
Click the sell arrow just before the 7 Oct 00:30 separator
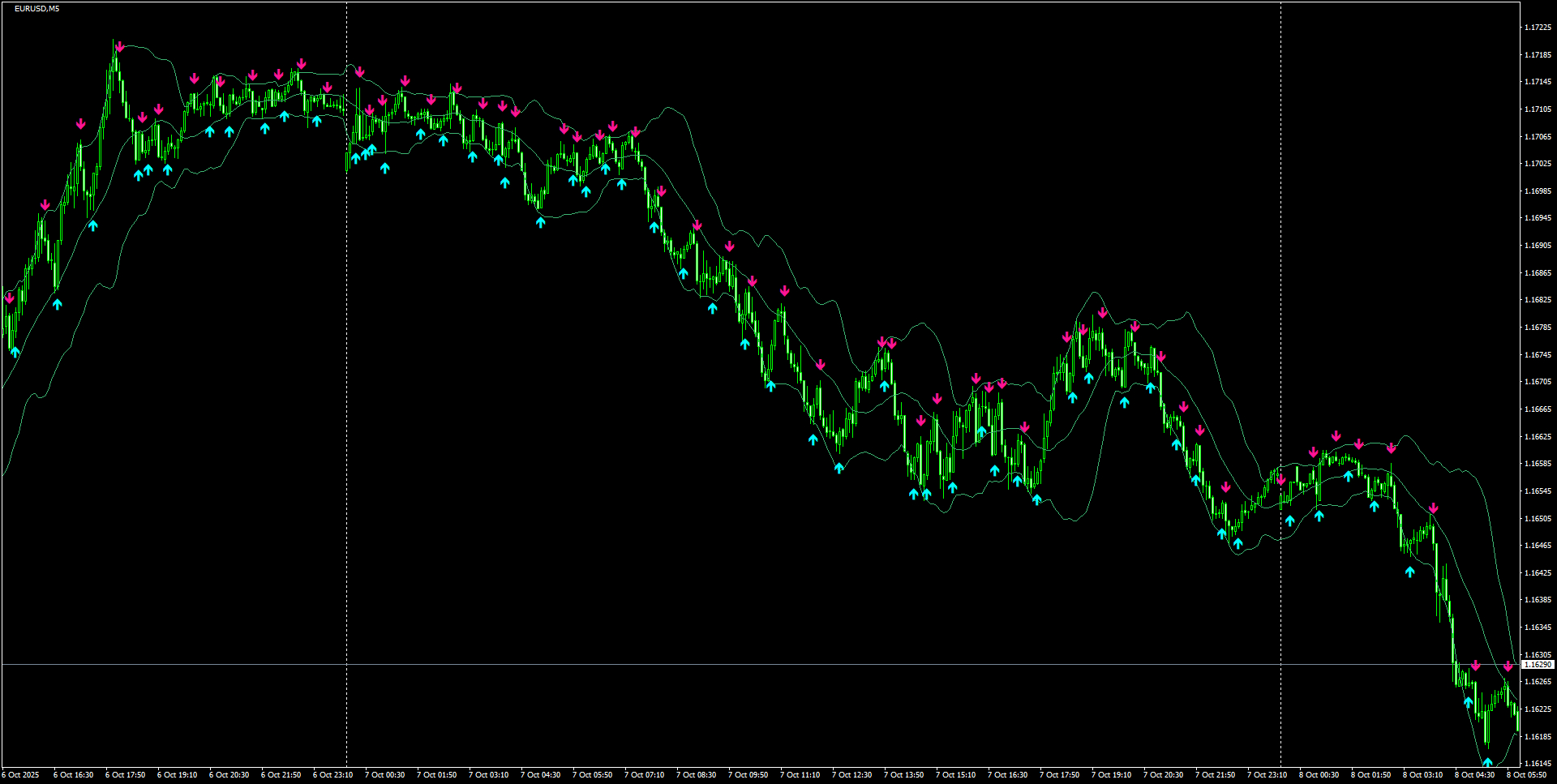coord(327,88)
